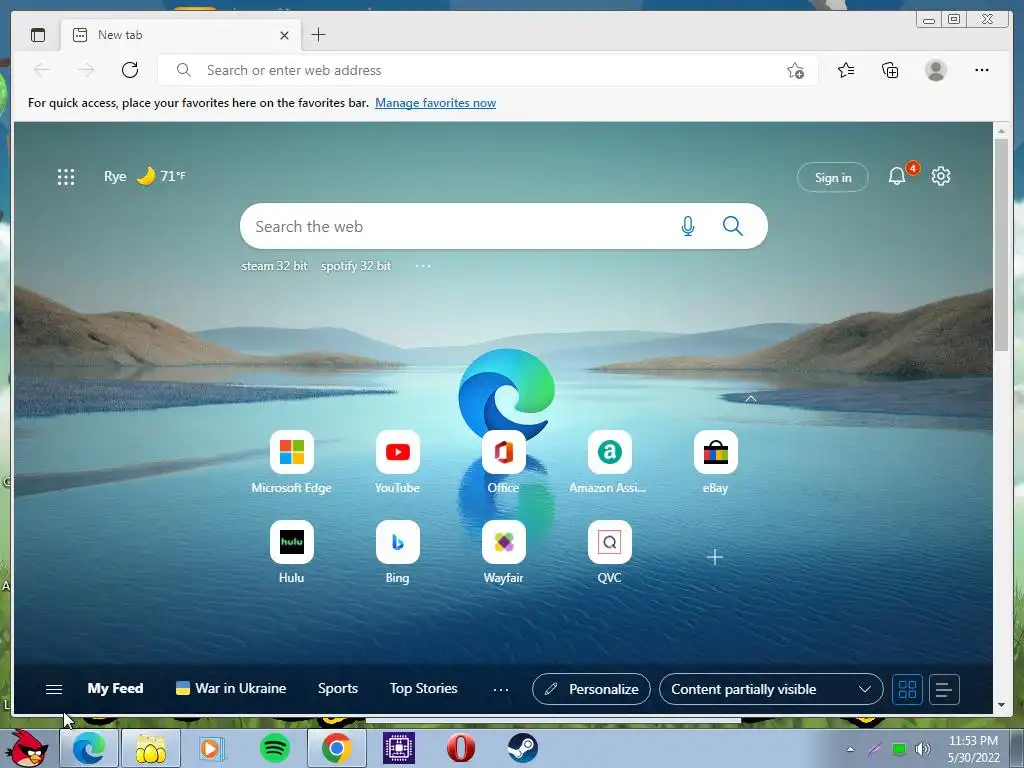Select the My Feed tab
Screen dimensions: 1024x768
(116, 688)
